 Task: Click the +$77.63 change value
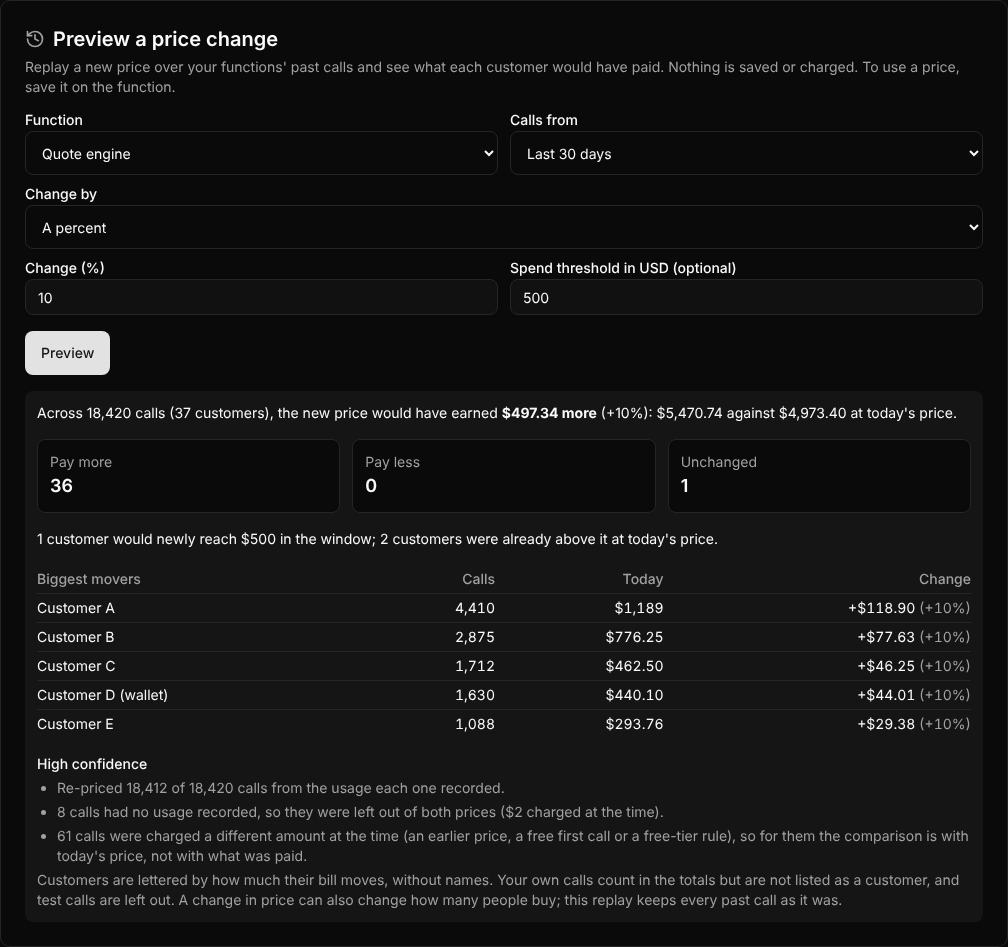tap(886, 636)
